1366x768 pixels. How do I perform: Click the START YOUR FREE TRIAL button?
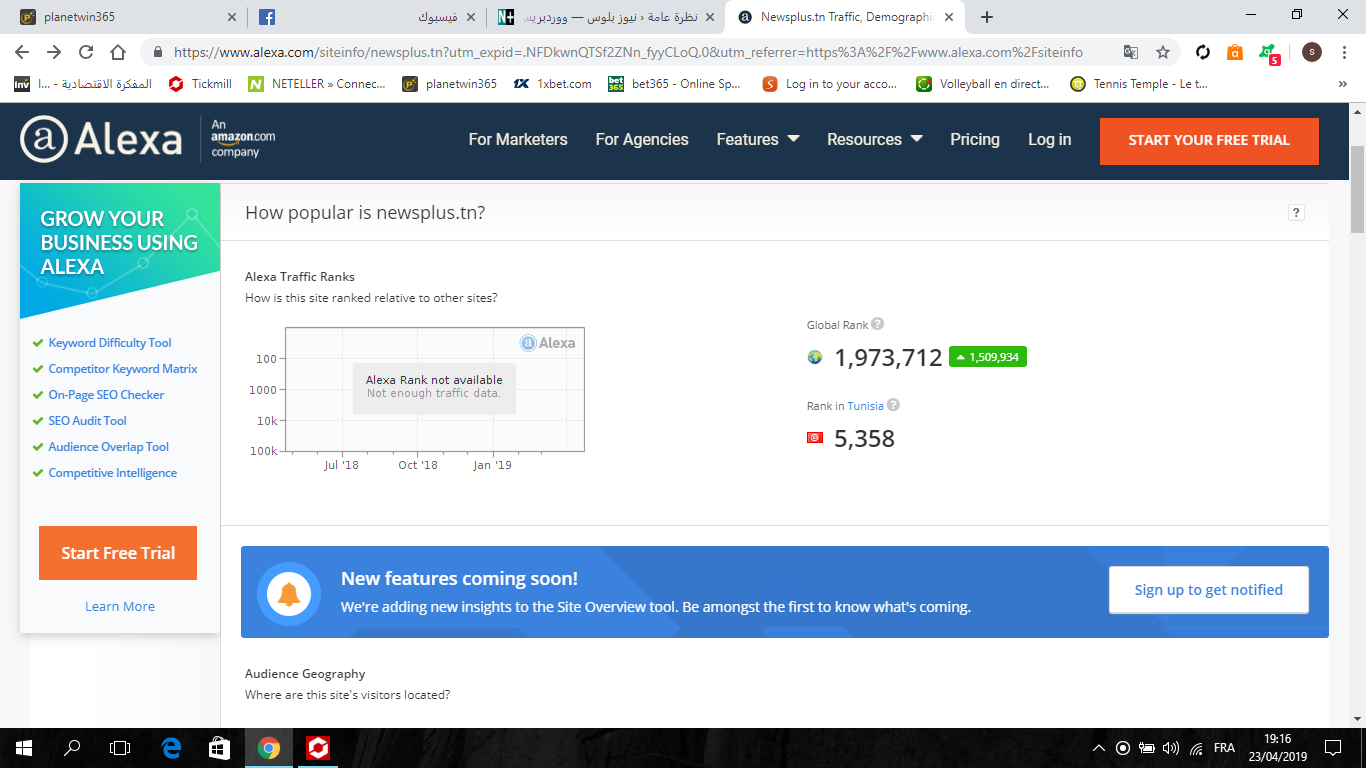1208,140
